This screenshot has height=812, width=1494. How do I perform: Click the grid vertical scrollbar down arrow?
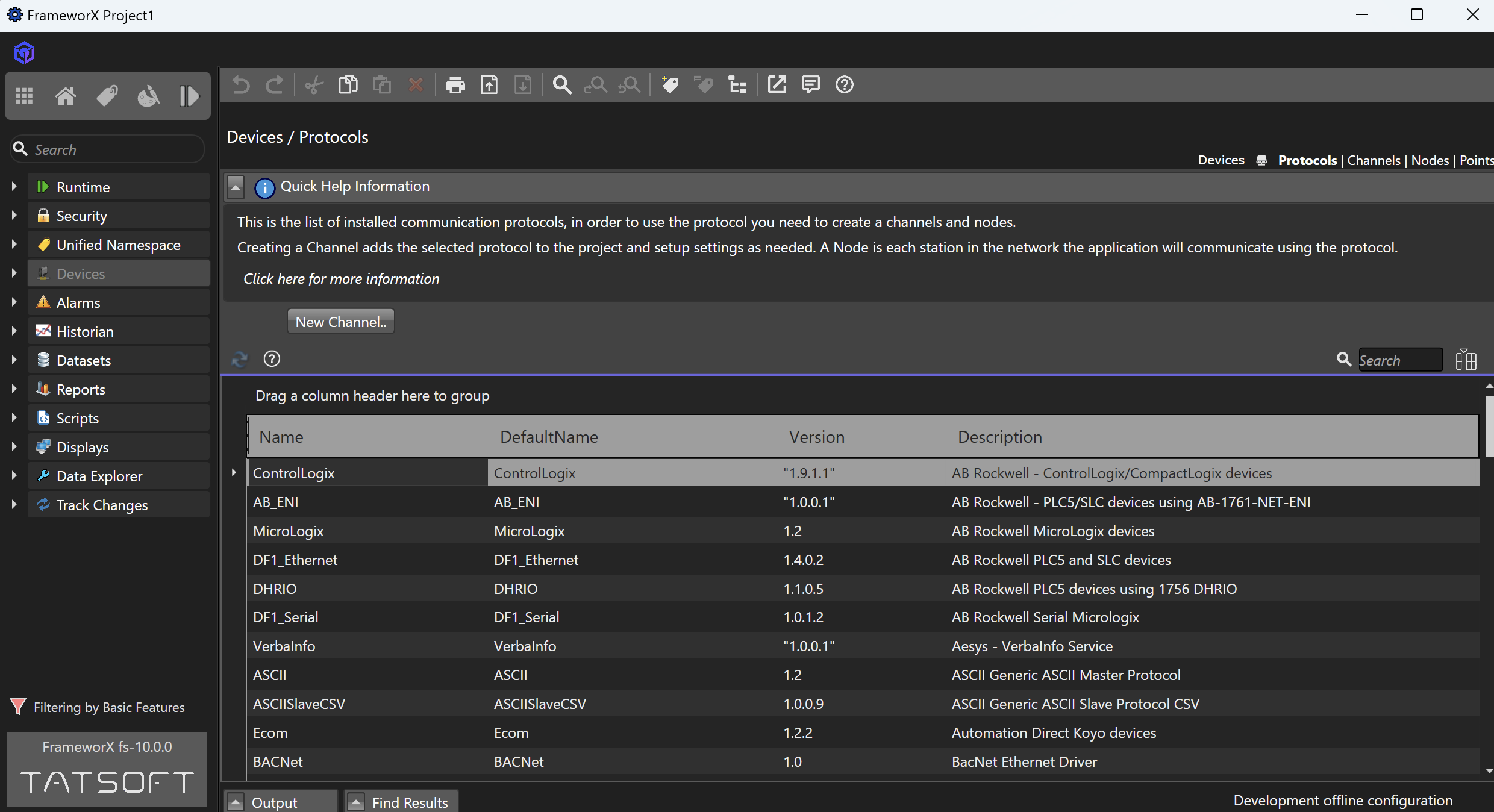[1489, 770]
